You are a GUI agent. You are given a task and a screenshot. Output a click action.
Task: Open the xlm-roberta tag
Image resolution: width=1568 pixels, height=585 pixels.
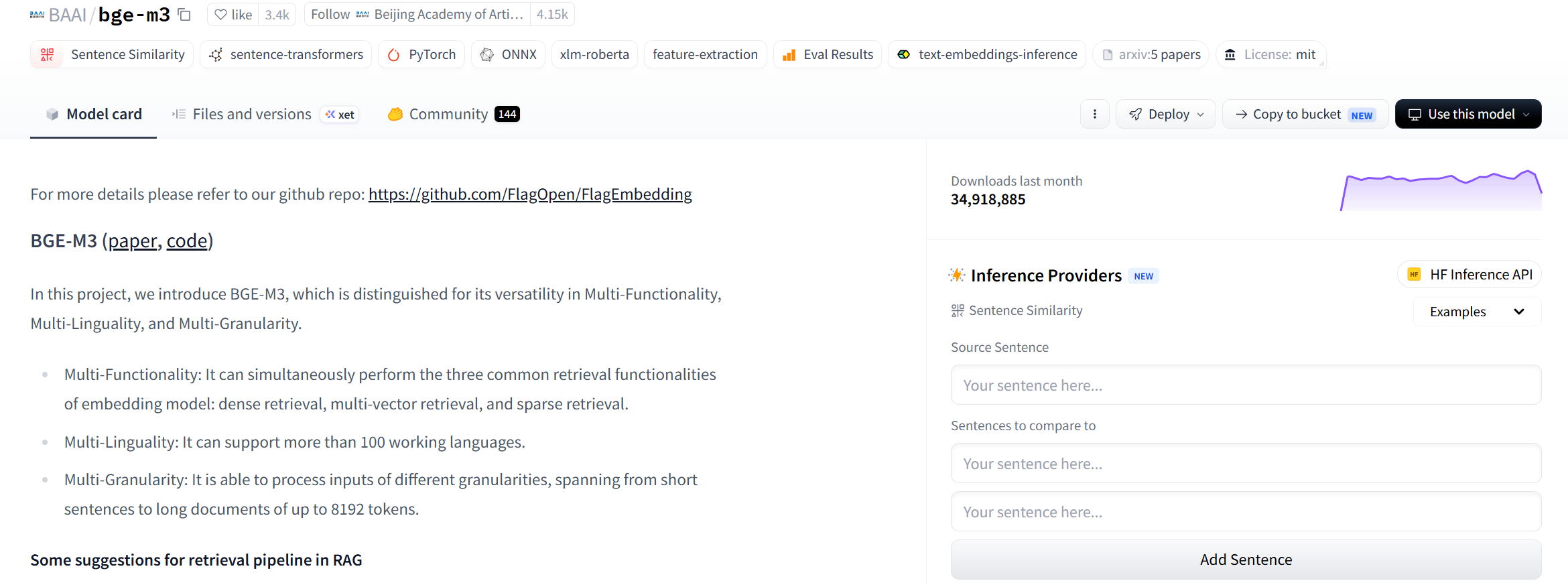[594, 55]
